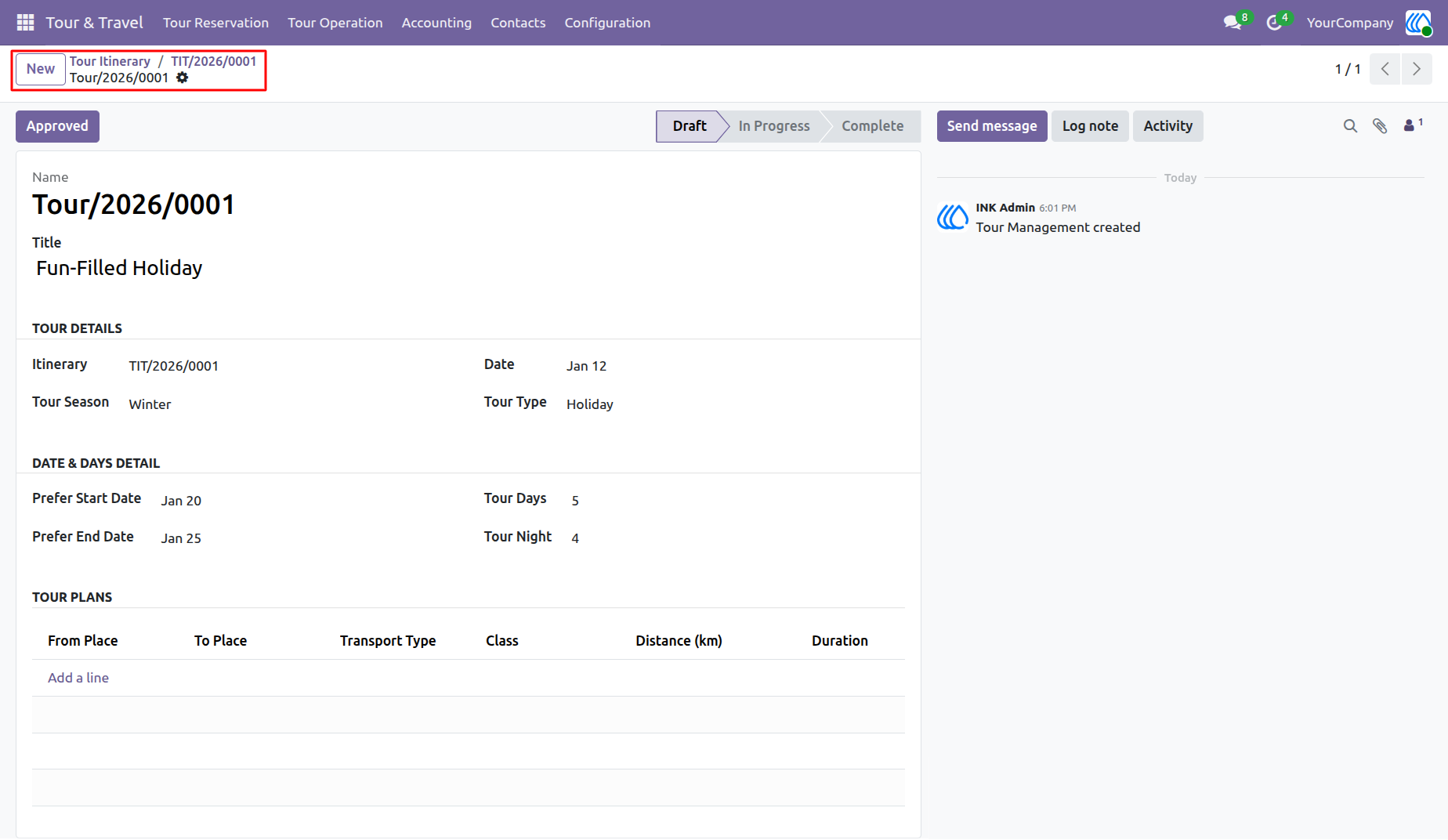Click the Activity button
This screenshot has width=1448, height=840.
[x=1167, y=126]
